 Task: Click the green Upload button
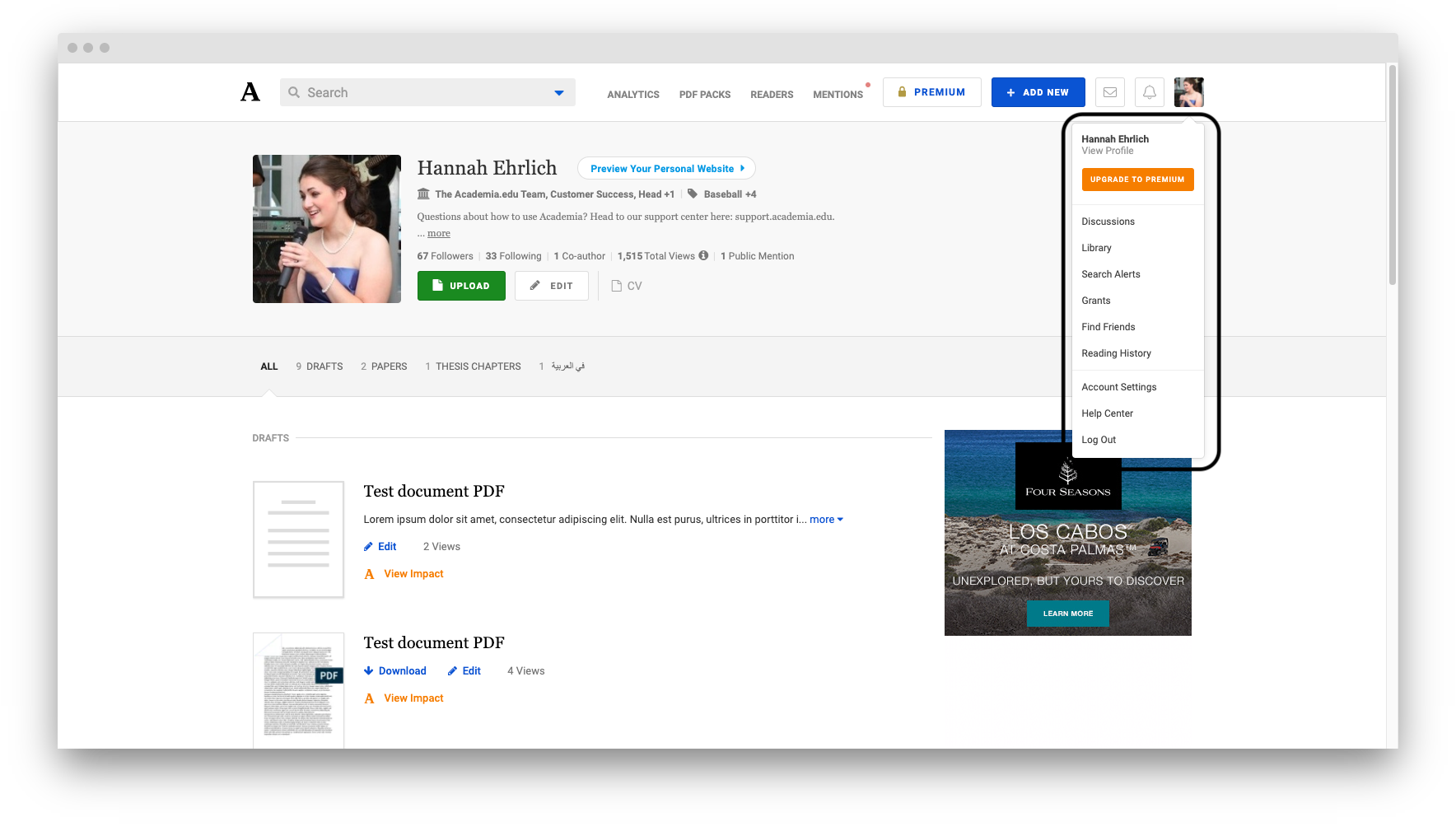pyautogui.click(x=461, y=286)
